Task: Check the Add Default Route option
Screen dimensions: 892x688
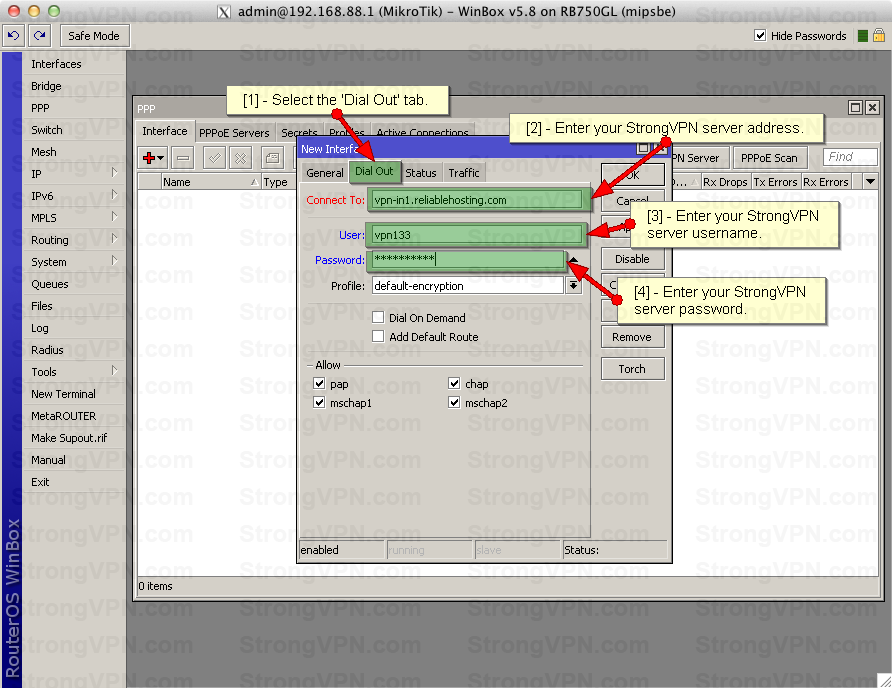Action: [x=378, y=337]
